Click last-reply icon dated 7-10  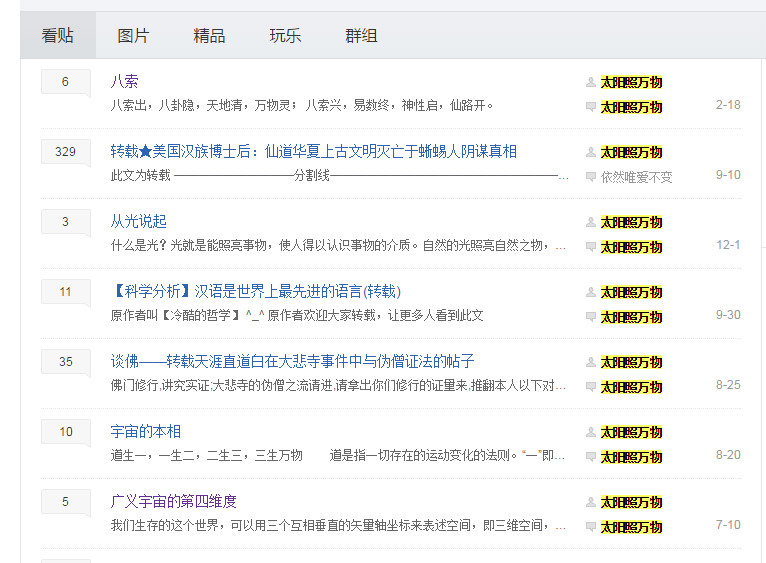[591, 527]
